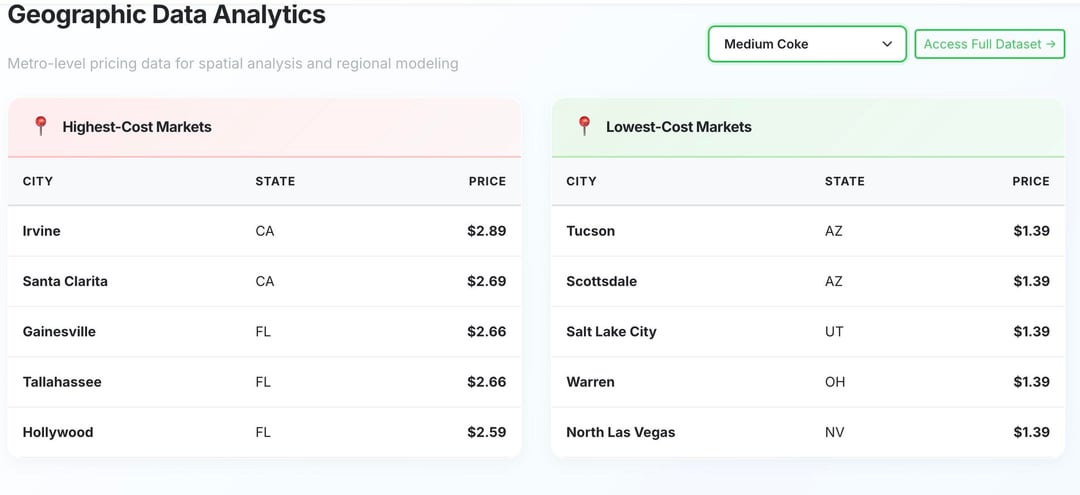Select the Gainesville row
The image size is (1080, 495).
pyautogui.click(x=264, y=332)
